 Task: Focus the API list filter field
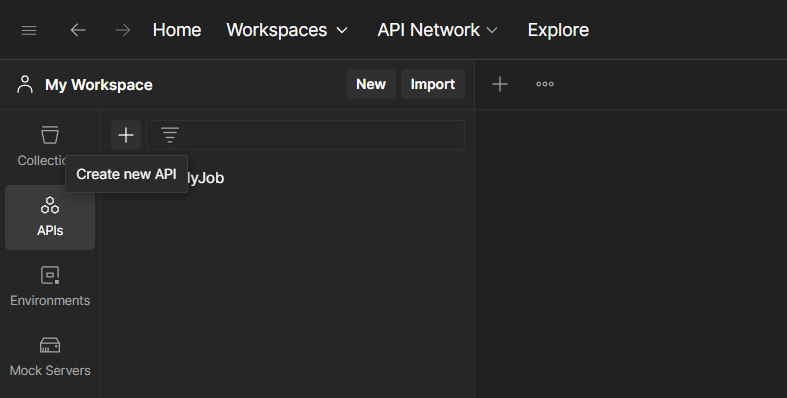305,135
